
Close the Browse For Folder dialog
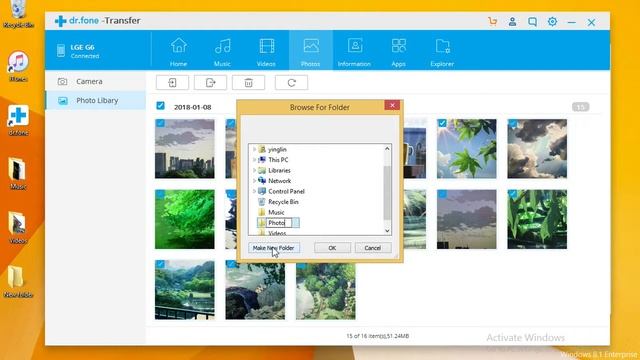coord(392,105)
